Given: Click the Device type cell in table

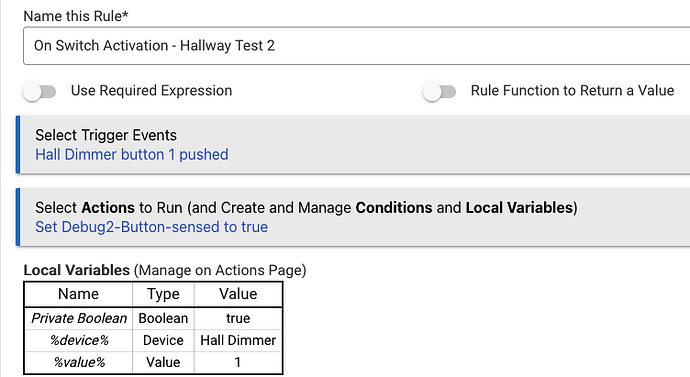Looking at the screenshot, I should pos(163,340).
